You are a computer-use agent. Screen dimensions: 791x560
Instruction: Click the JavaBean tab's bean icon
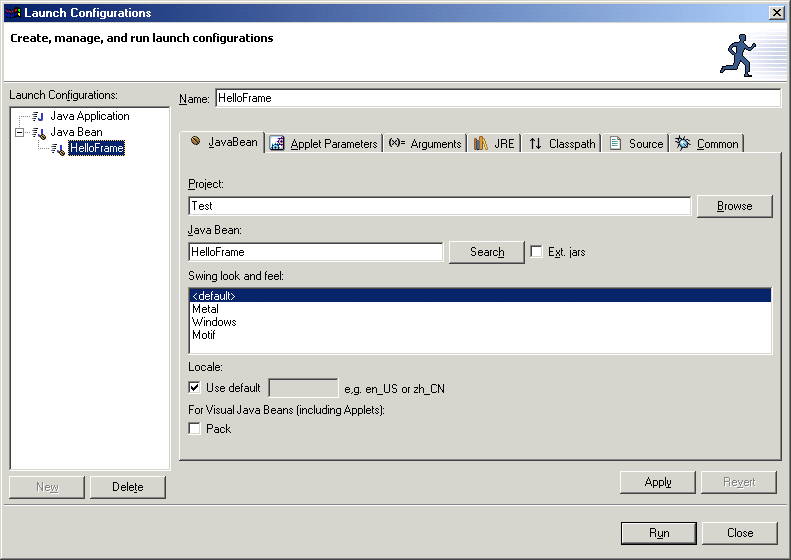196,141
